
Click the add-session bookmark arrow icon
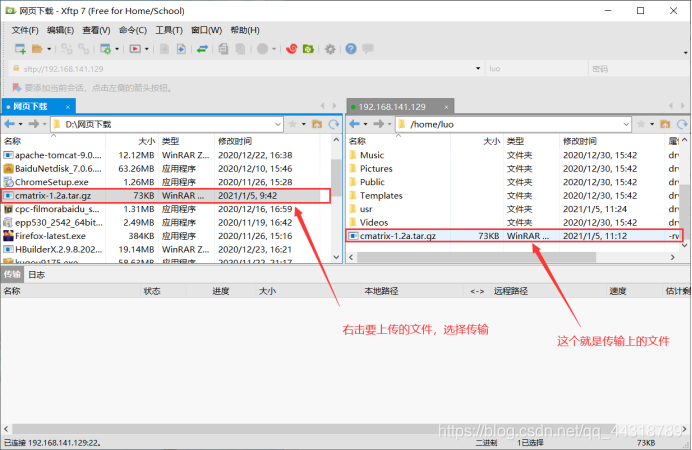pyautogui.click(x=17, y=88)
